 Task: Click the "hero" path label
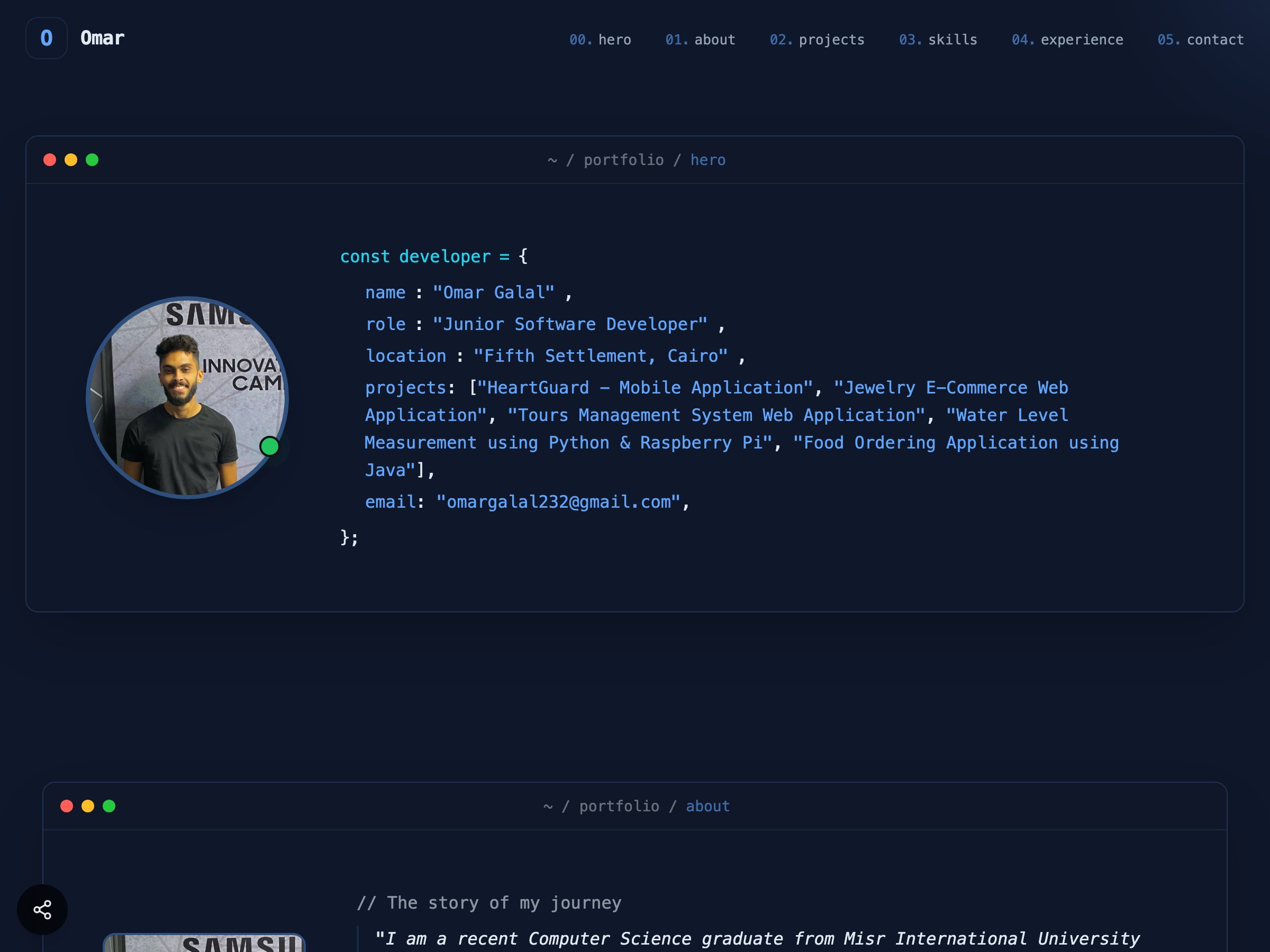click(707, 160)
